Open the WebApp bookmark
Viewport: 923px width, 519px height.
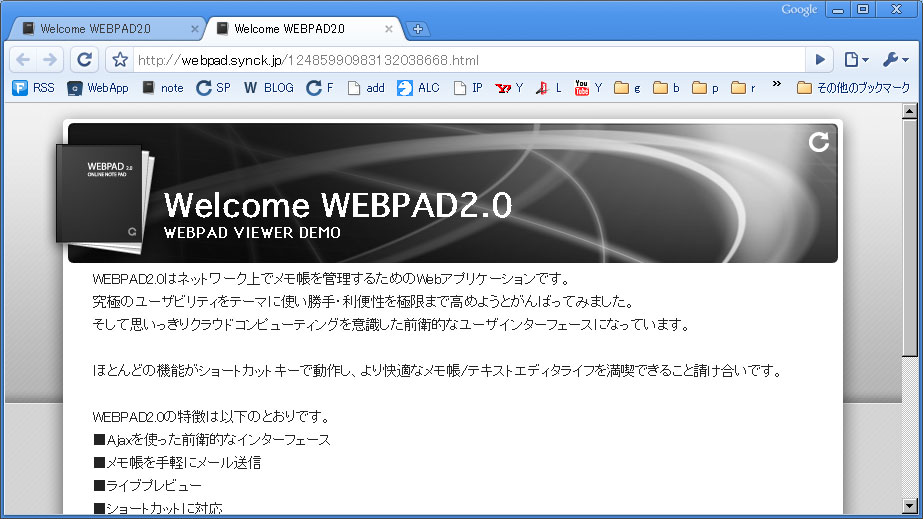tap(98, 88)
